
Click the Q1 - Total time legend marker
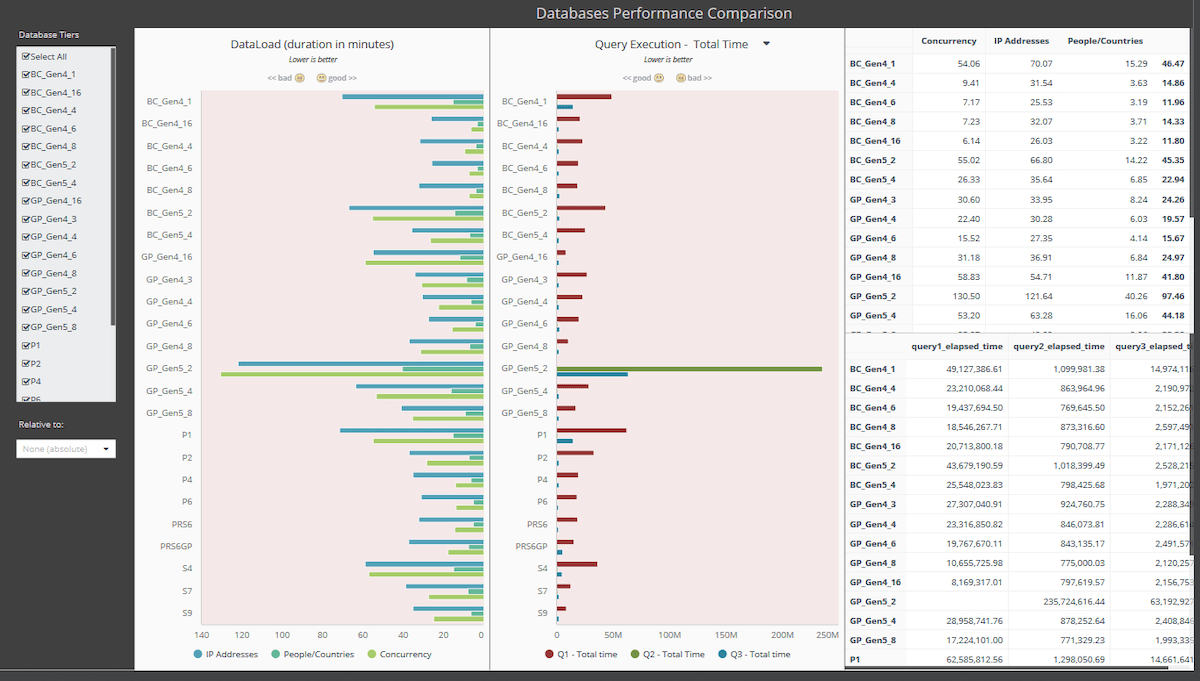[549, 654]
